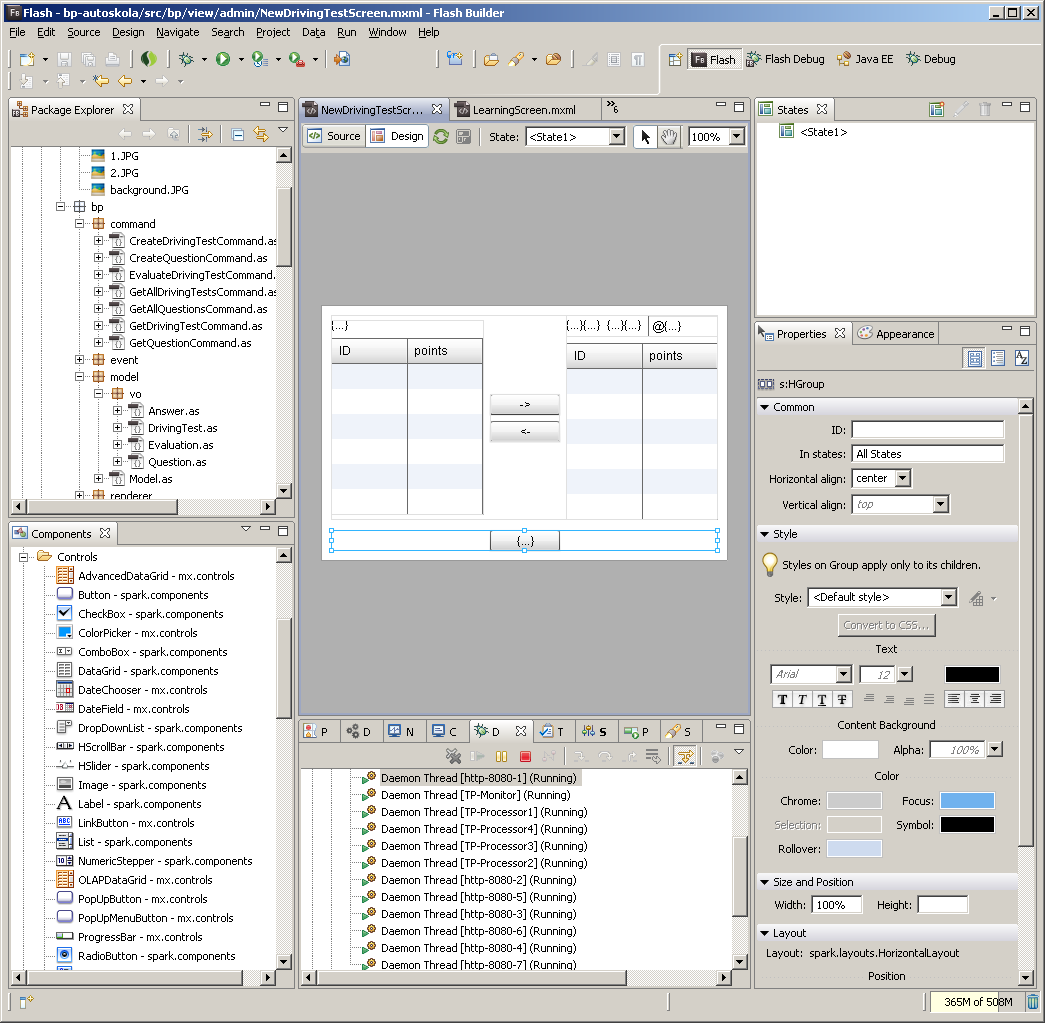The height and width of the screenshot is (1023, 1045).
Task: Click the {...} button in selected HGroup
Action: [524, 541]
